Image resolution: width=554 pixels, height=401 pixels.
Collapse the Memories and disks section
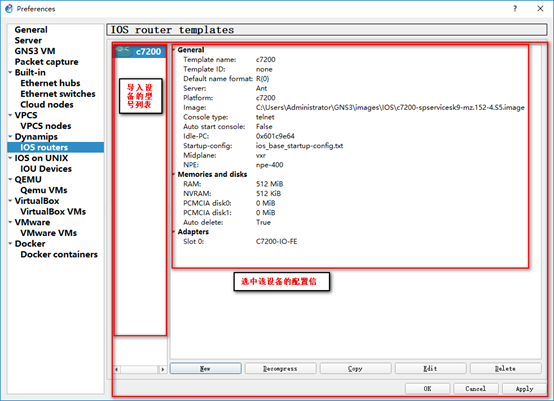(174, 174)
